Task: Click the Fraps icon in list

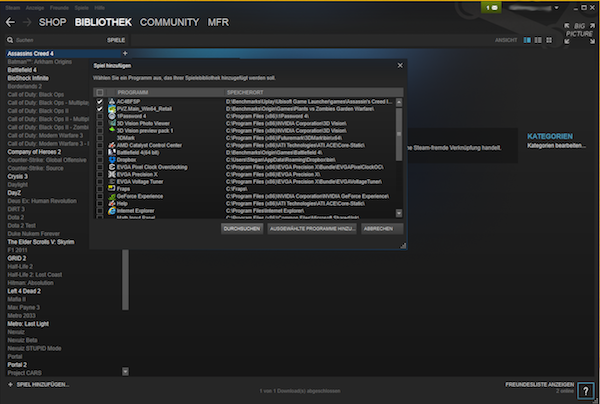Action: pyautogui.click(x=112, y=189)
